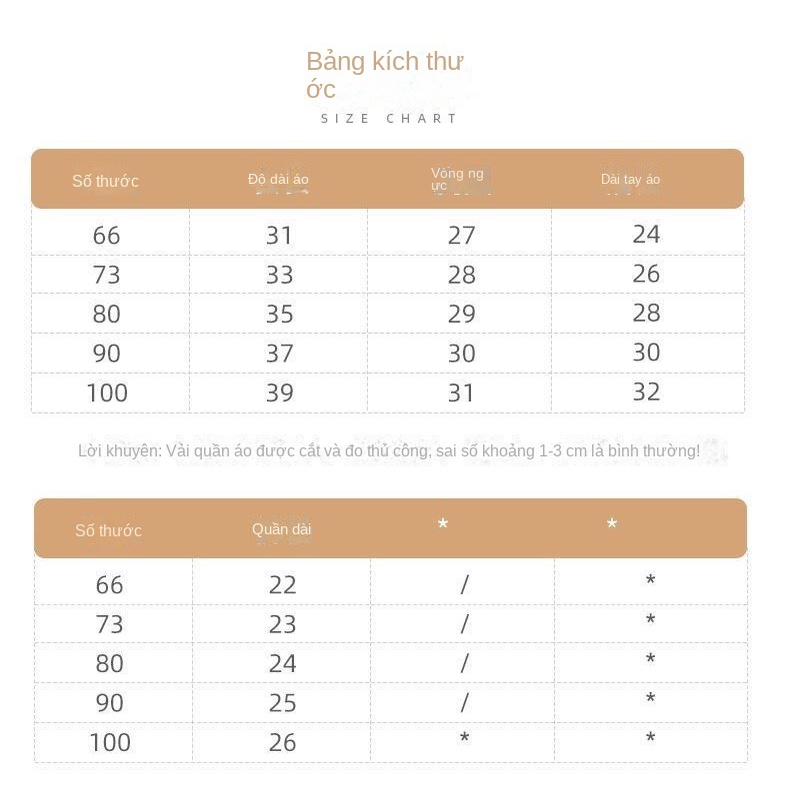The width and height of the screenshot is (790, 790).
Task: Select size 100 in the top table
Action: tap(107, 393)
